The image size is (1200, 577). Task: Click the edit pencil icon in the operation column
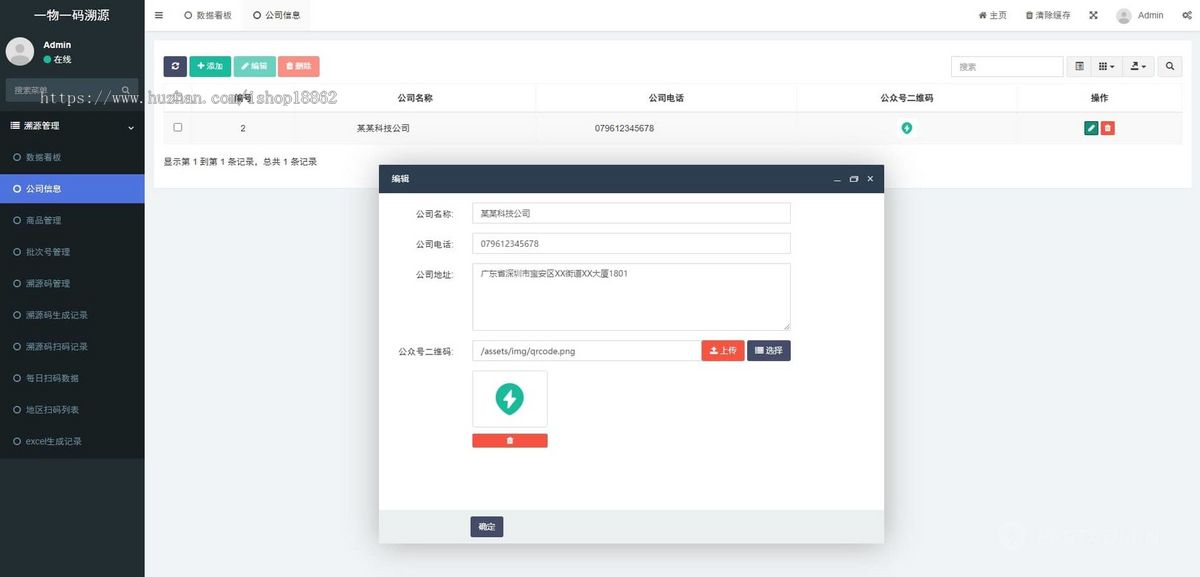(x=1090, y=127)
